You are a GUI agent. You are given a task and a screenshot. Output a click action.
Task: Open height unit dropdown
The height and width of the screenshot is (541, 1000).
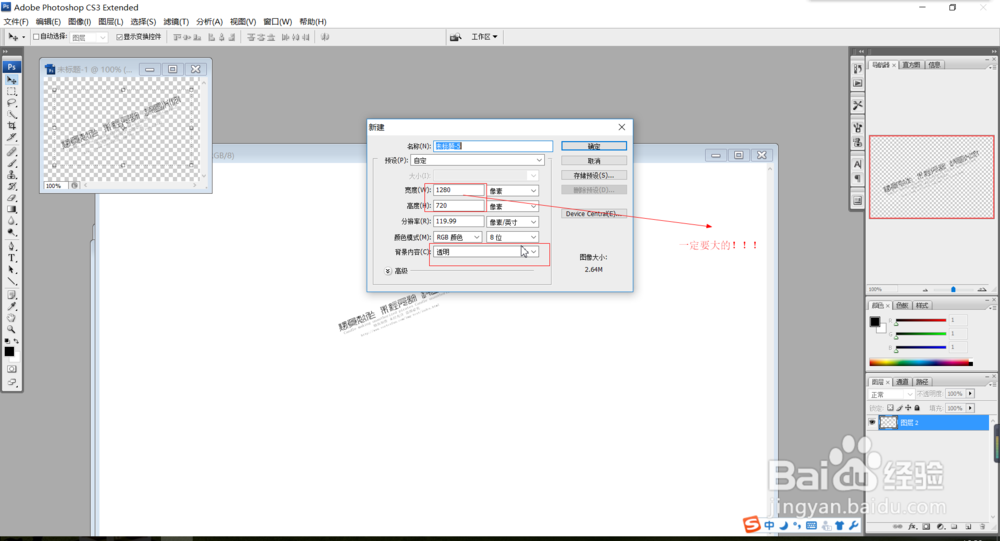[x=513, y=206]
